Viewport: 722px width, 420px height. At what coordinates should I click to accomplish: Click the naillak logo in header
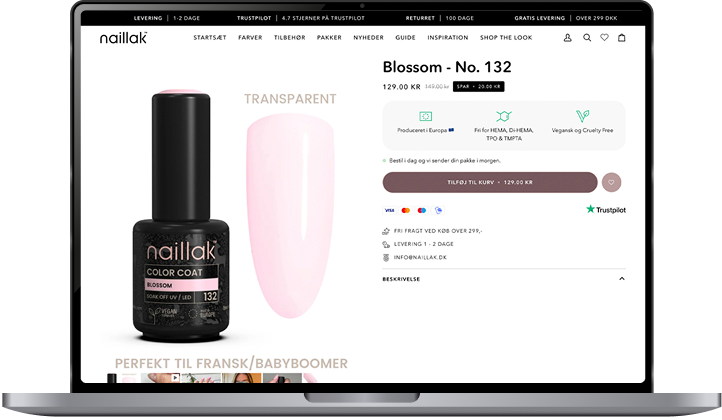[123, 38]
